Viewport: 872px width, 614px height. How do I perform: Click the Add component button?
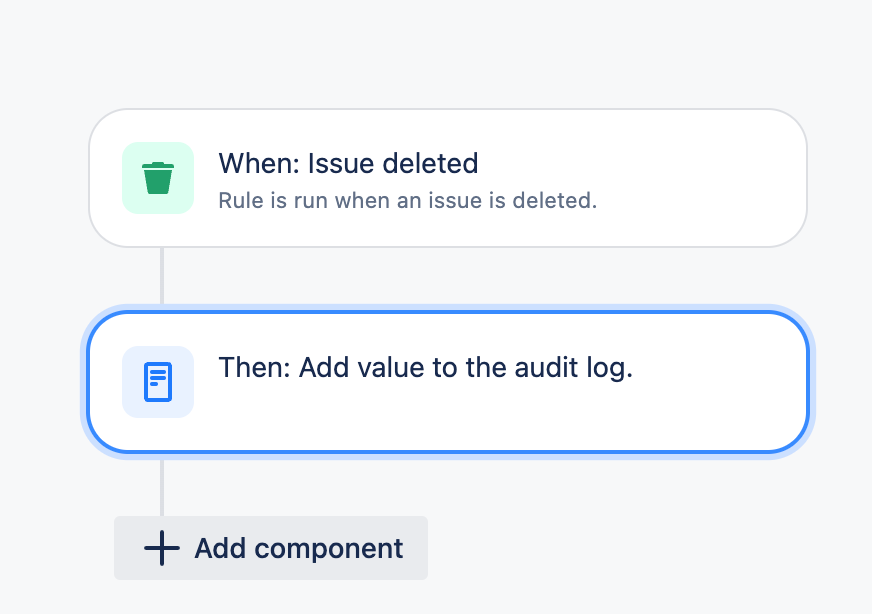pyautogui.click(x=271, y=548)
